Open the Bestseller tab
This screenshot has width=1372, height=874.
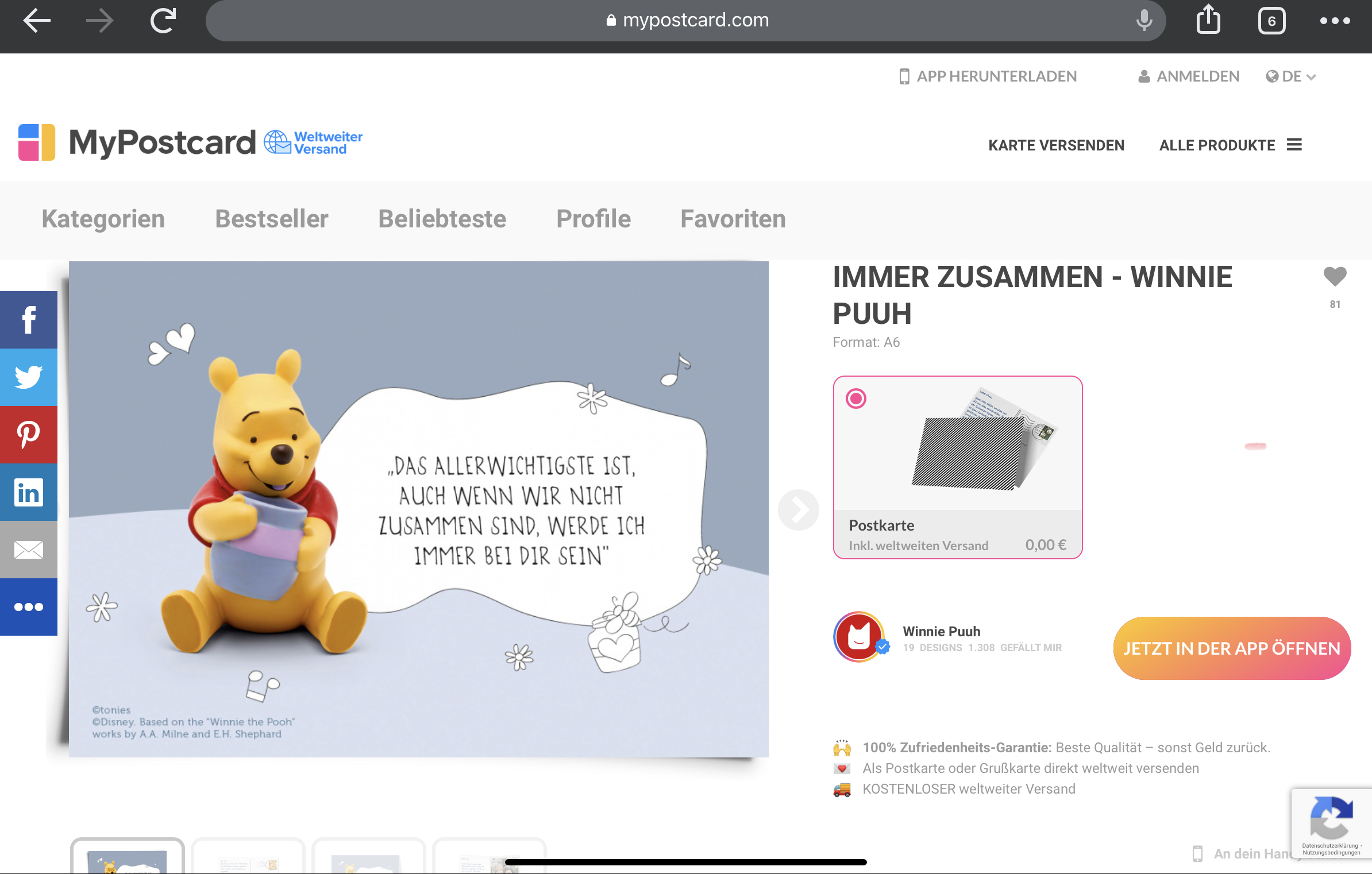272,219
